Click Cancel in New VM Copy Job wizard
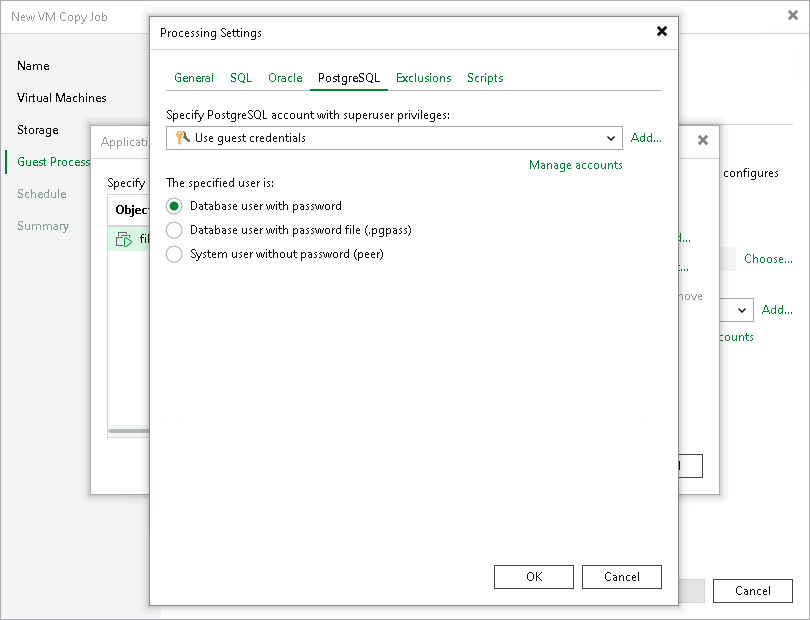This screenshot has width=810, height=620. (x=753, y=591)
